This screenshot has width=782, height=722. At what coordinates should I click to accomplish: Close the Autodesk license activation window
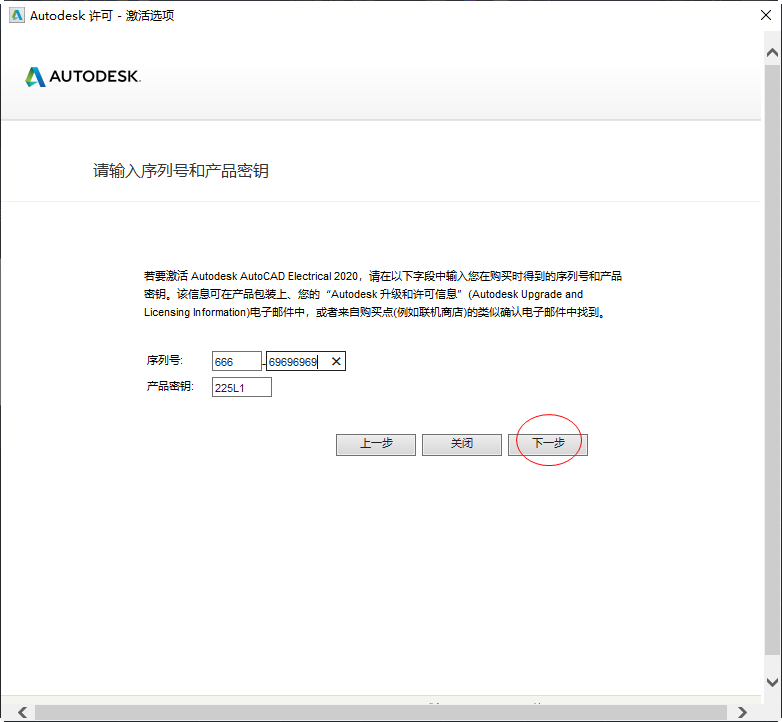pos(766,15)
